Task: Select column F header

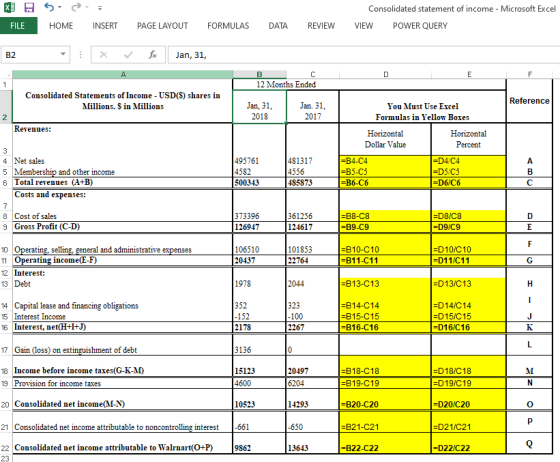Action: (x=530, y=74)
